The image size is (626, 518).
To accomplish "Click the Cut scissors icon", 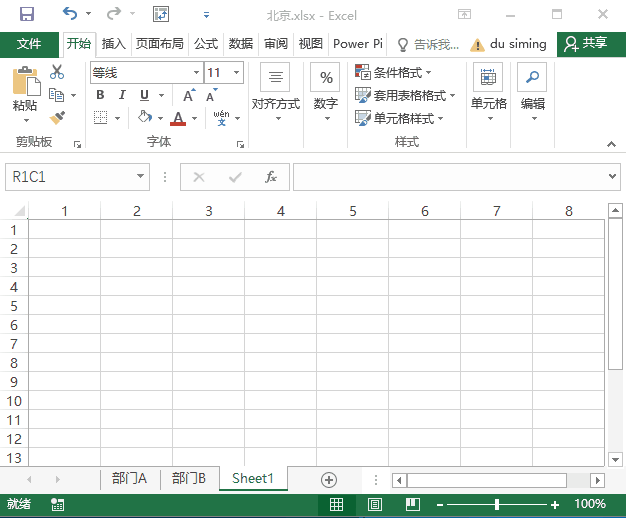I will (57, 72).
